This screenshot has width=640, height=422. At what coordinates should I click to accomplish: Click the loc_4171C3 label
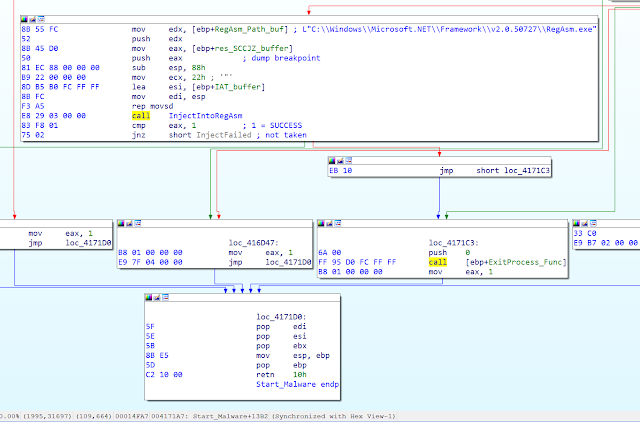tap(453, 243)
